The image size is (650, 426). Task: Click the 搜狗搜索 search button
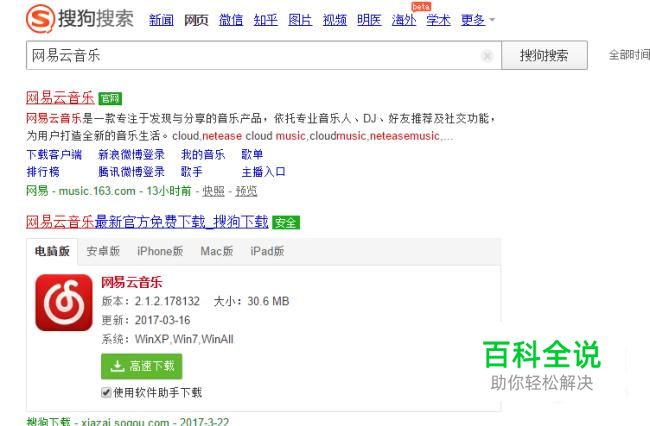point(544,55)
